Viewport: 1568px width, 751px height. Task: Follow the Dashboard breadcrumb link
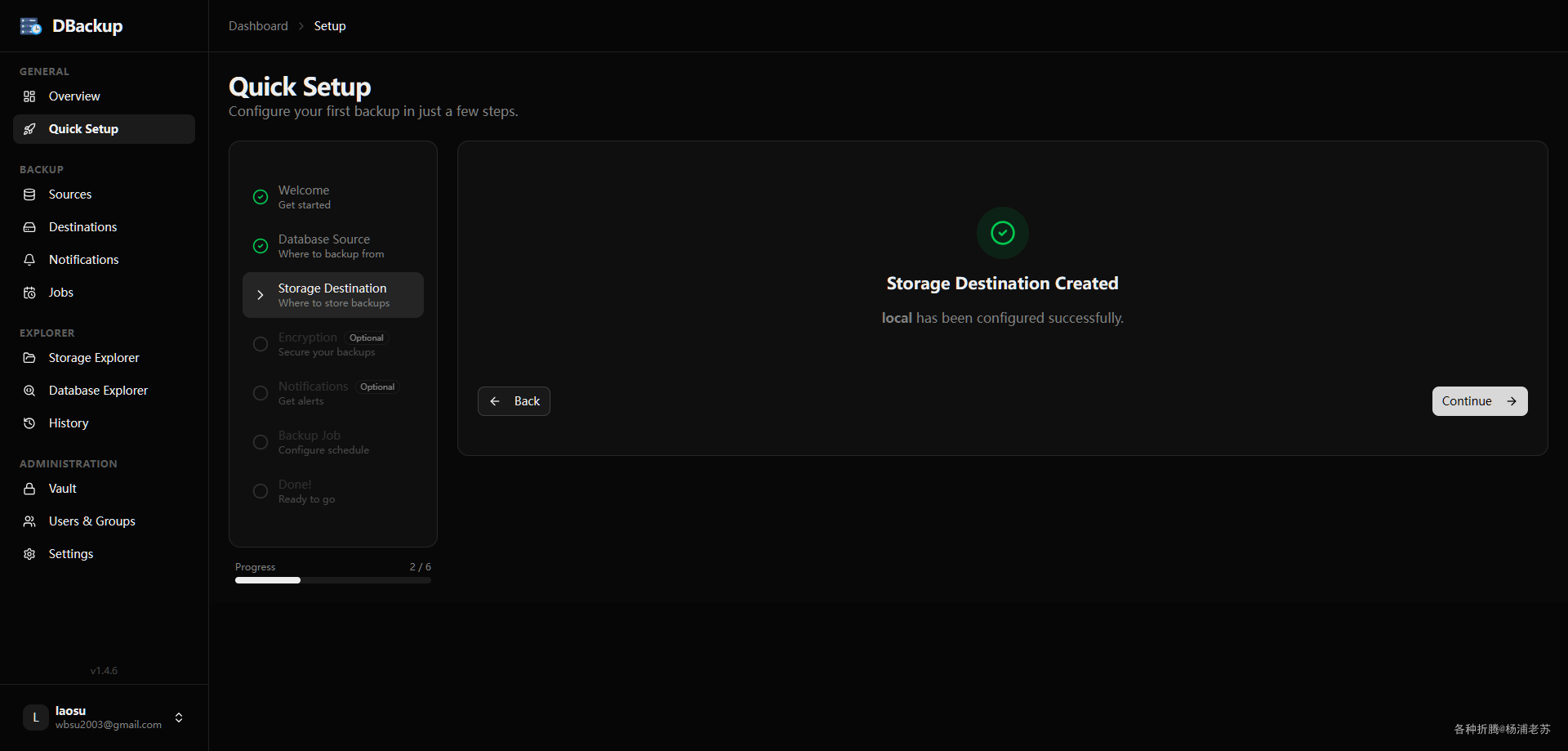(258, 26)
